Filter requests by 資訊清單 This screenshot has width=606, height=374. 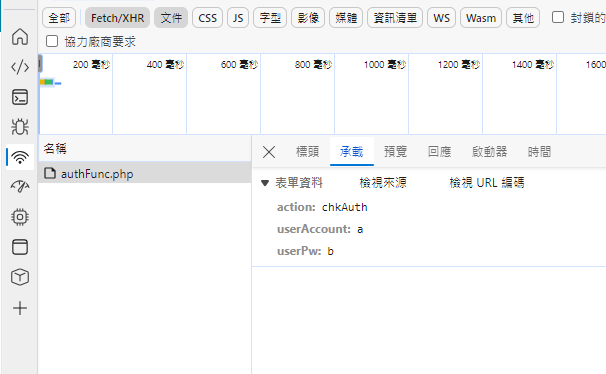tap(395, 18)
